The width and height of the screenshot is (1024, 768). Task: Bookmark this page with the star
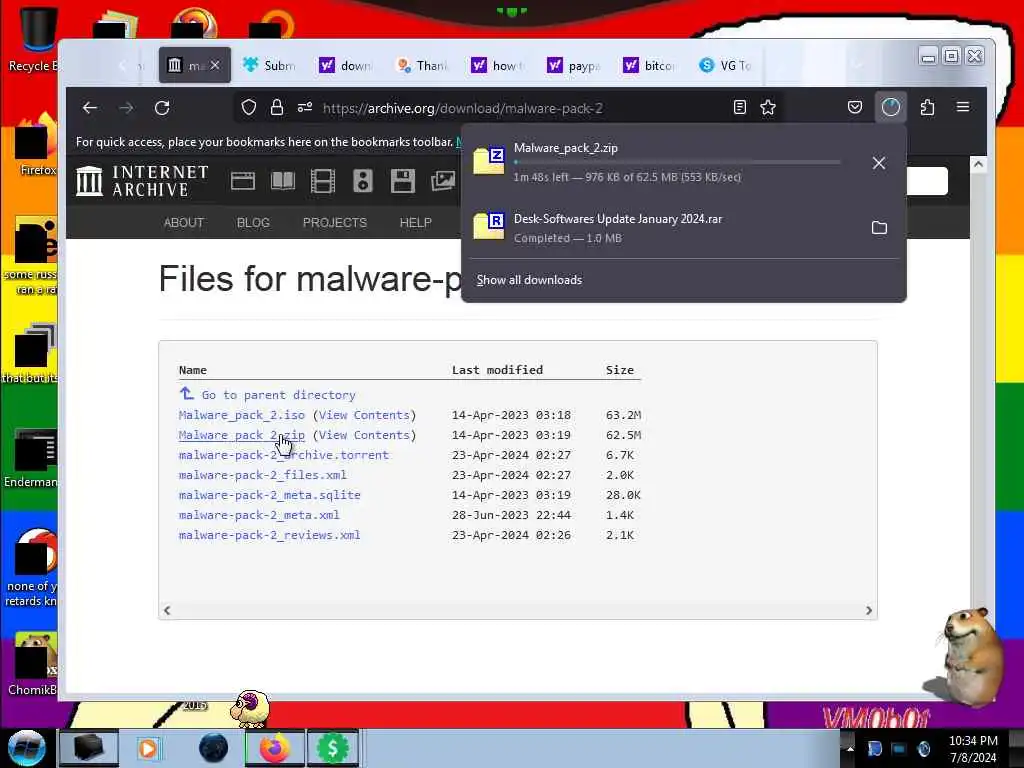[x=768, y=107]
